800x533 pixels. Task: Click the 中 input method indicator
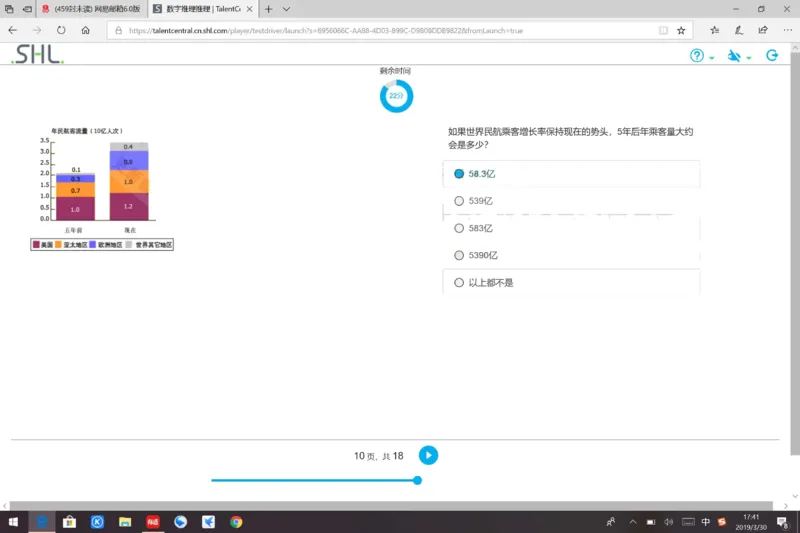706,522
